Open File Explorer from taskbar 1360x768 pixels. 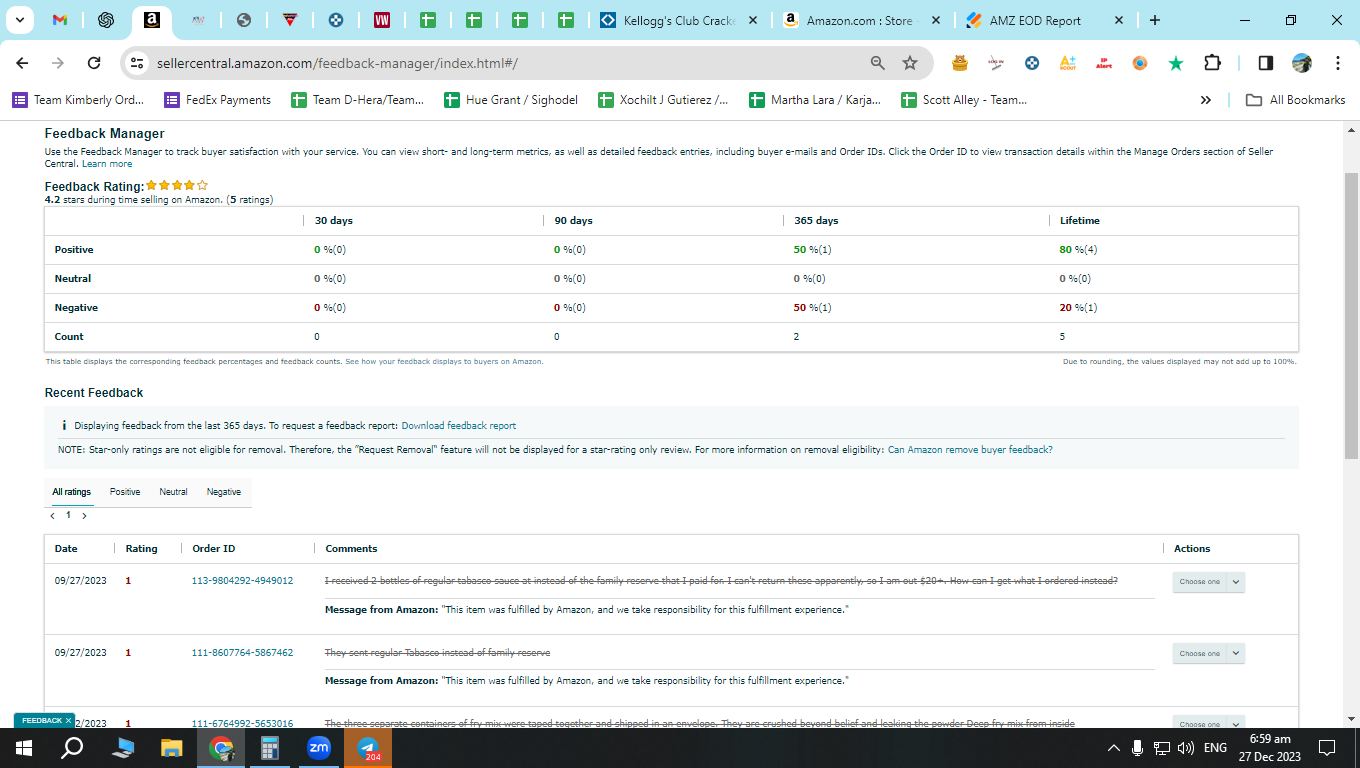[172, 748]
